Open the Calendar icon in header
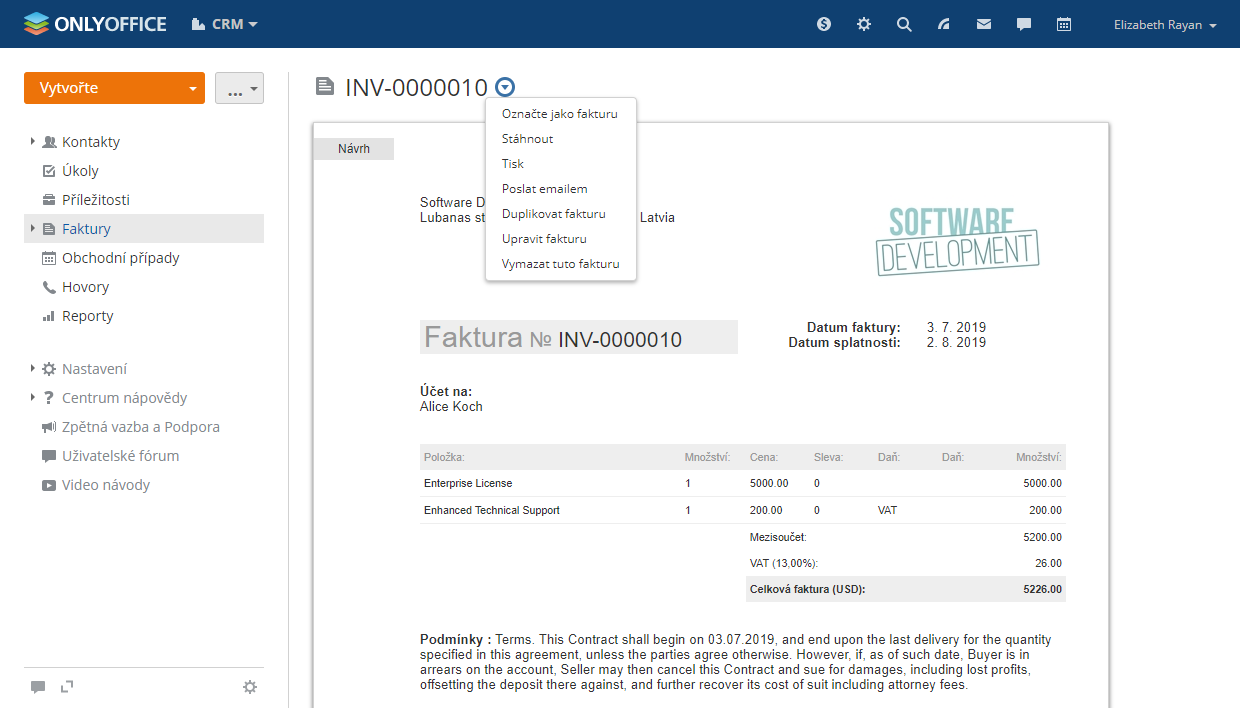Screen dimensions: 1240x708 [x=1064, y=24]
